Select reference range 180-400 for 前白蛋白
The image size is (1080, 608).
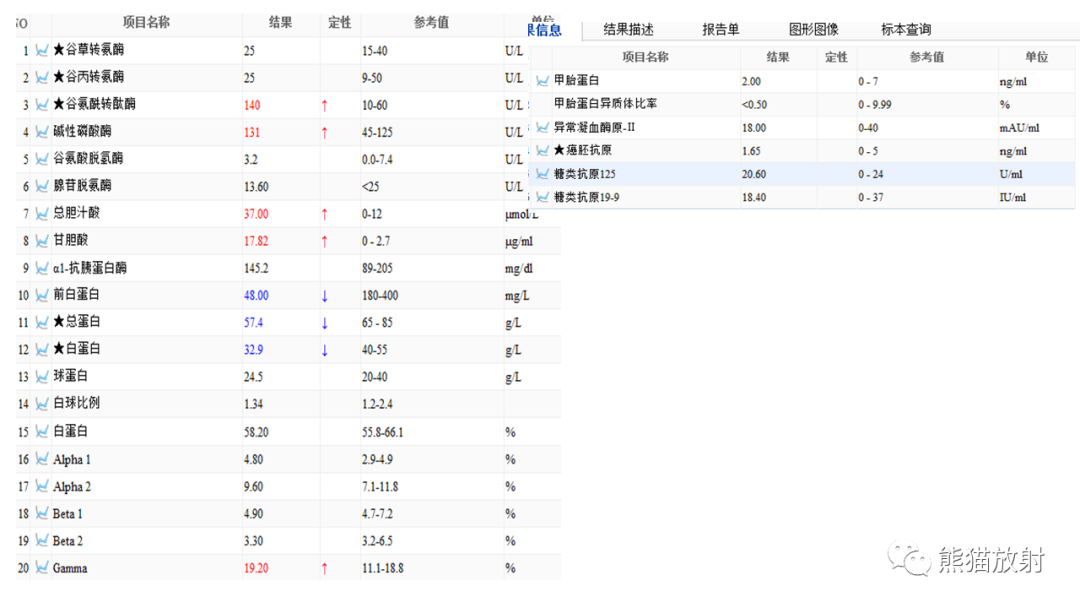click(x=380, y=295)
